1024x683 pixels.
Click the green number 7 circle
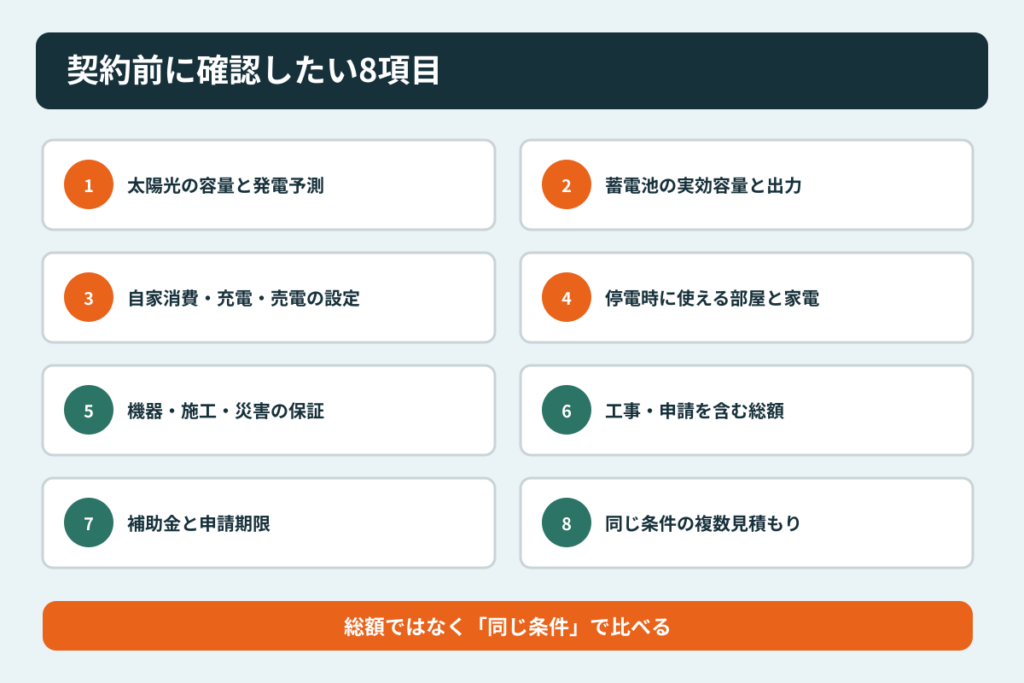[89, 523]
